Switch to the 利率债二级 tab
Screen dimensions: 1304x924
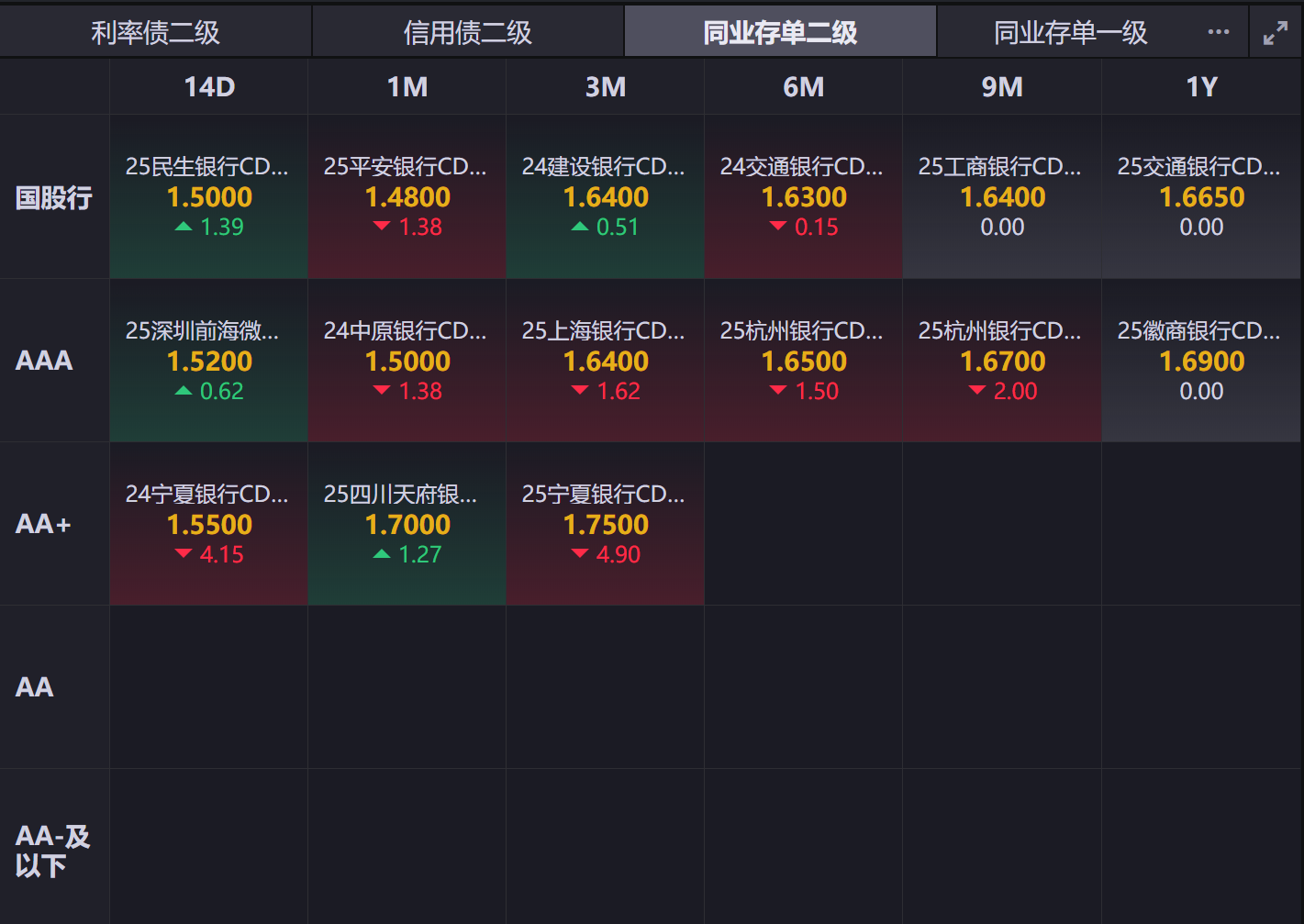[156, 32]
